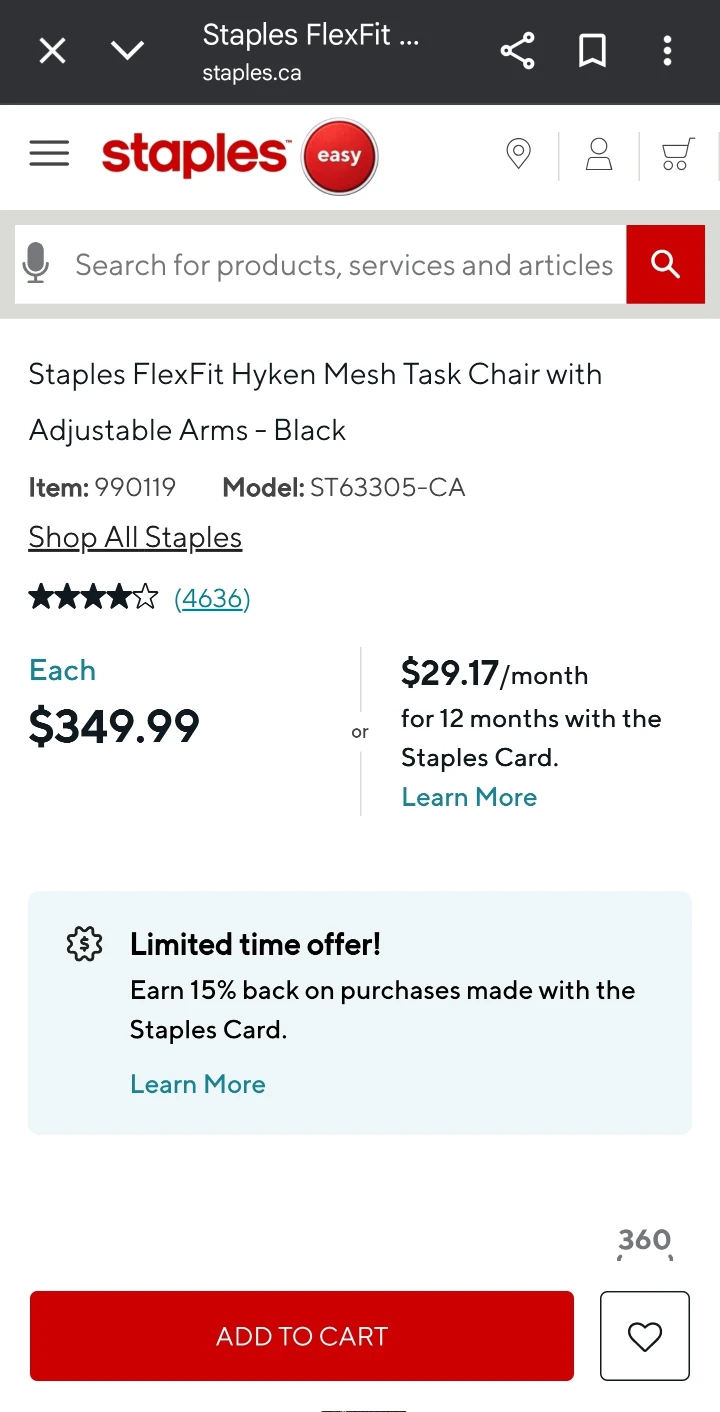This screenshot has width=720, height=1412.
Task: Click Learn More in limited time offer
Action: tap(198, 1084)
